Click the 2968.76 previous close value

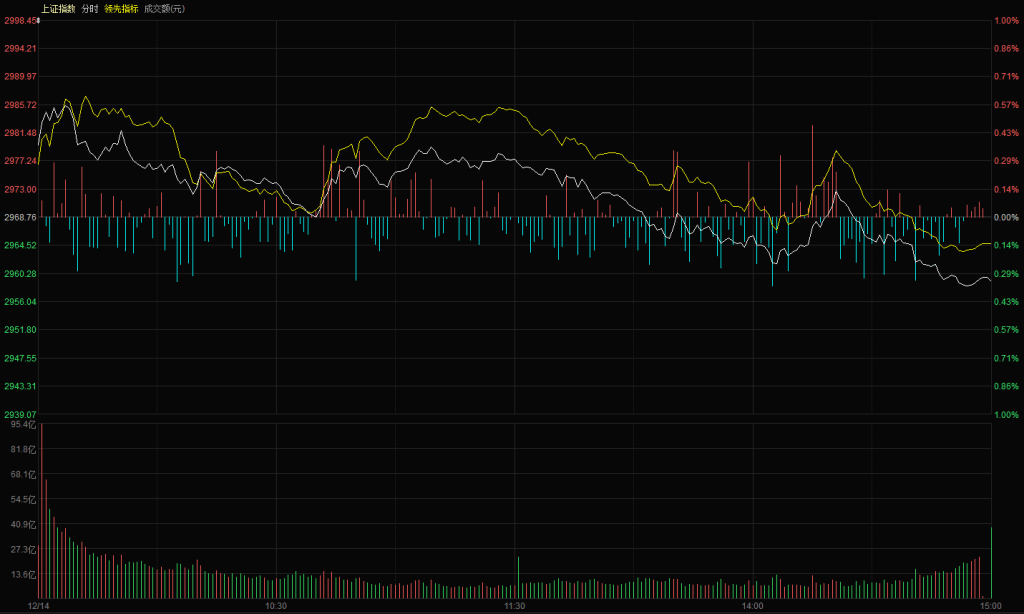click(20, 218)
